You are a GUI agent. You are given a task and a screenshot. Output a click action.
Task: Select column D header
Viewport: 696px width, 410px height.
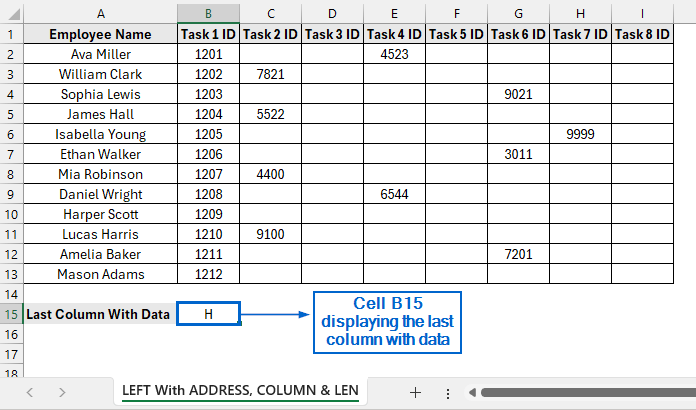click(x=332, y=14)
